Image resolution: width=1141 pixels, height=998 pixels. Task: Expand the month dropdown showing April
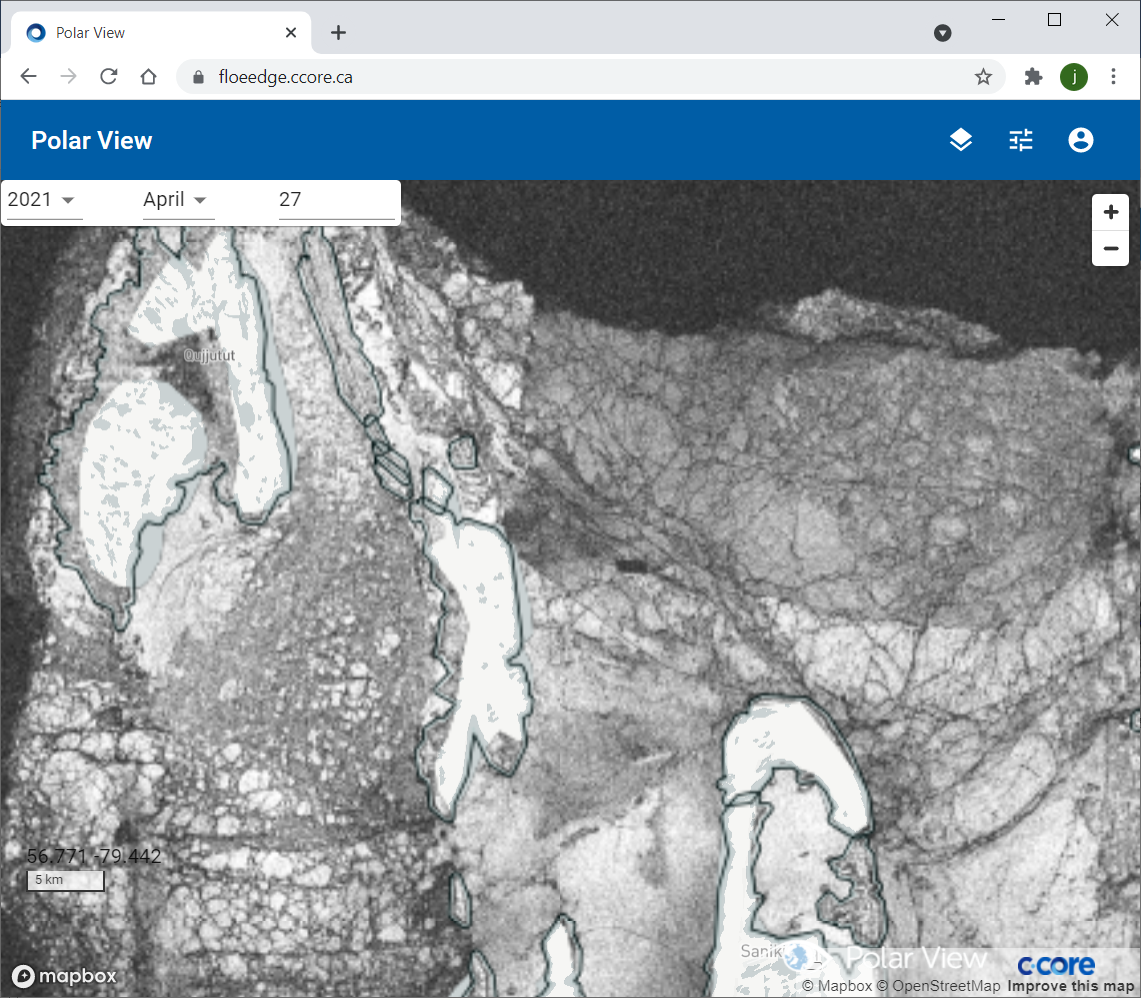pos(176,200)
